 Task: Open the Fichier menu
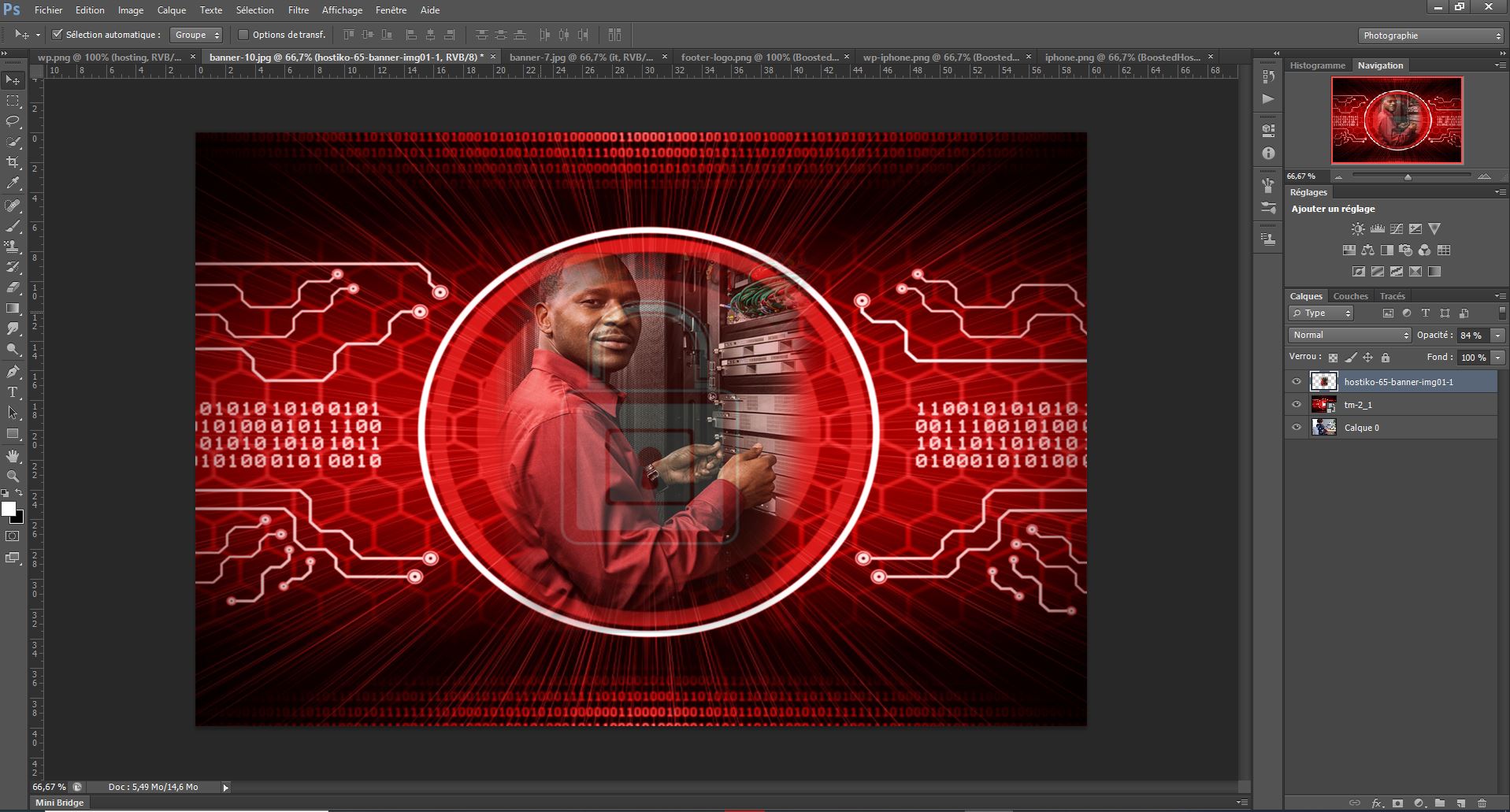49,10
